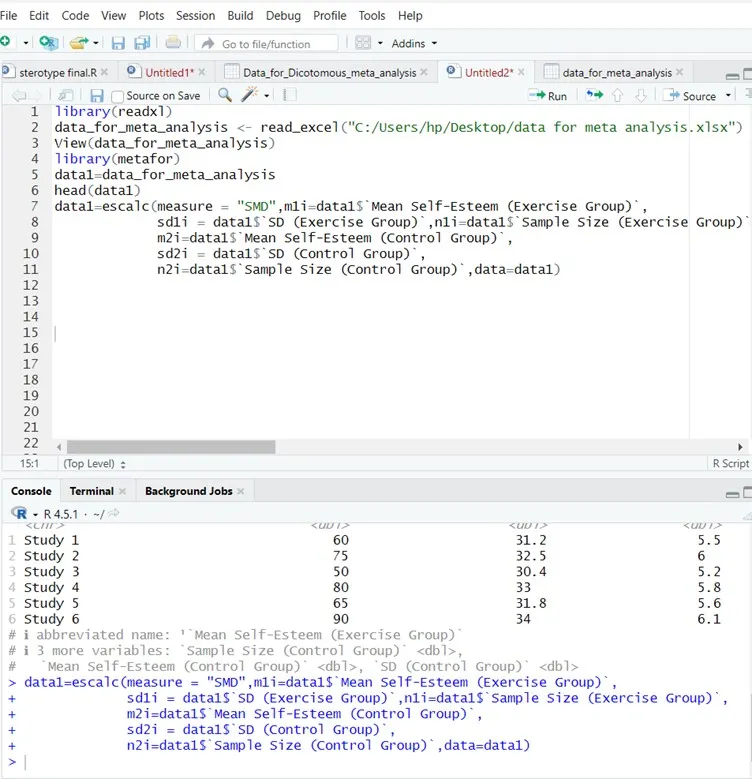Open the panes layout dropdown arrow
Screen dimensions: 752x779
pyautogui.click(x=380, y=43)
